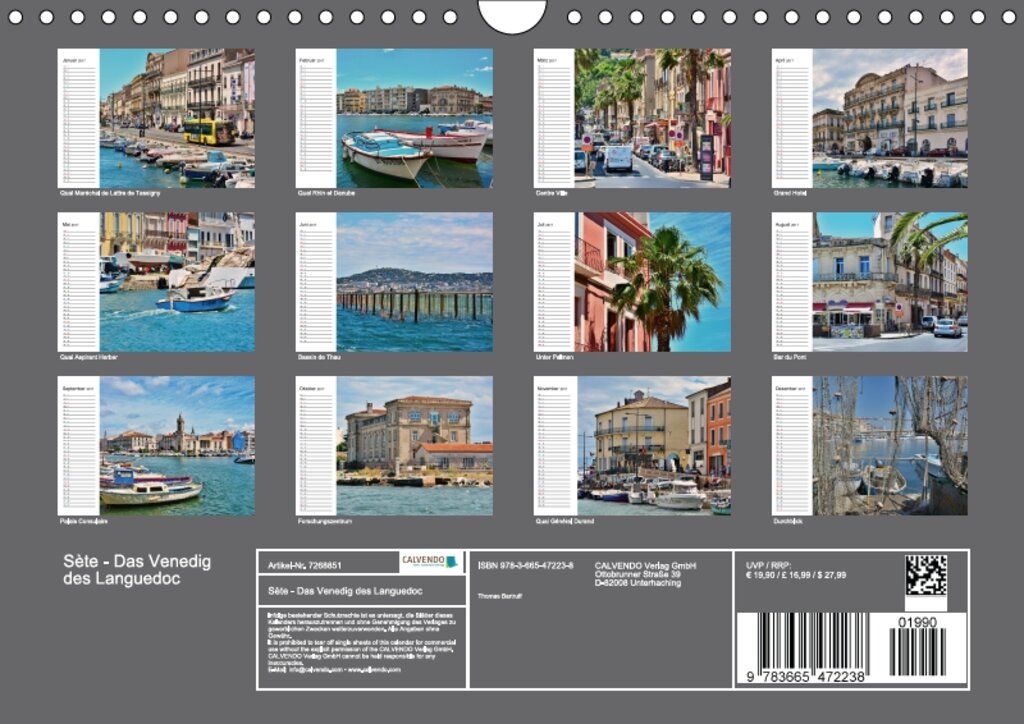Screen dimensions: 1024x724
Task: Click the Artikel-Nr. 7268851 label
Action: coord(305,565)
